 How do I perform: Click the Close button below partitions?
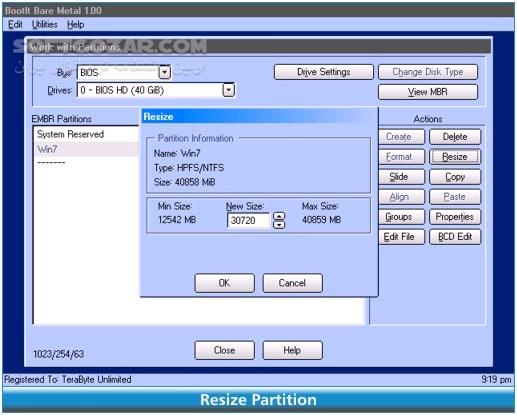point(224,350)
